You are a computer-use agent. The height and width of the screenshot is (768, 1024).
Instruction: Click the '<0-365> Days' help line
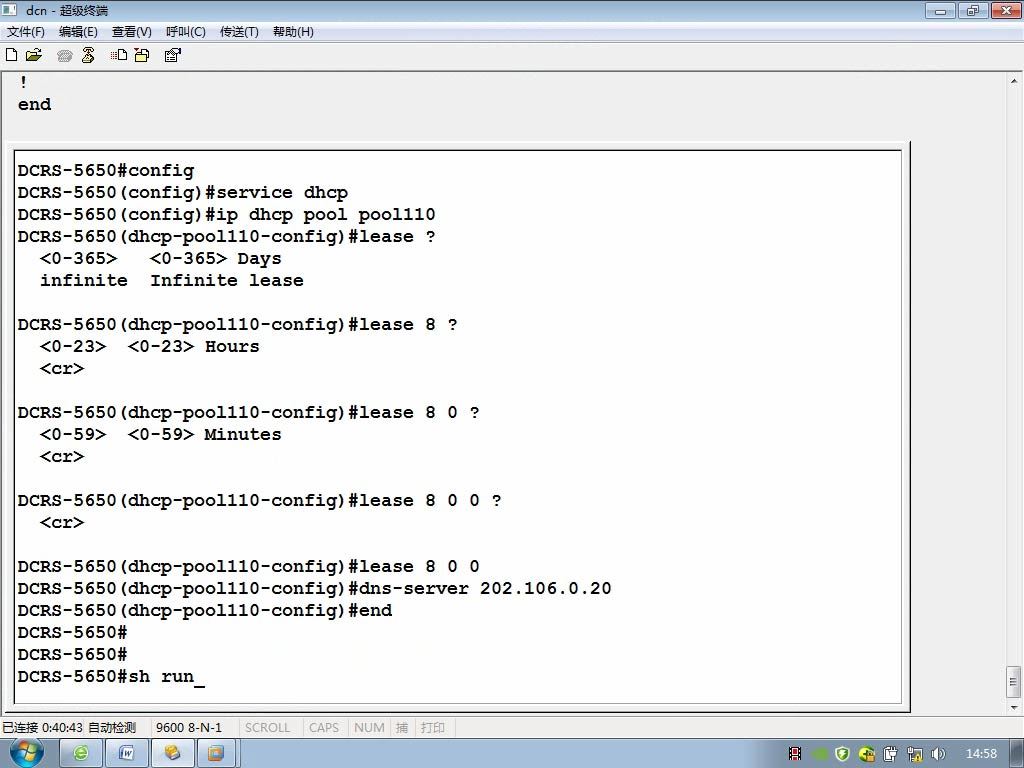(161, 259)
